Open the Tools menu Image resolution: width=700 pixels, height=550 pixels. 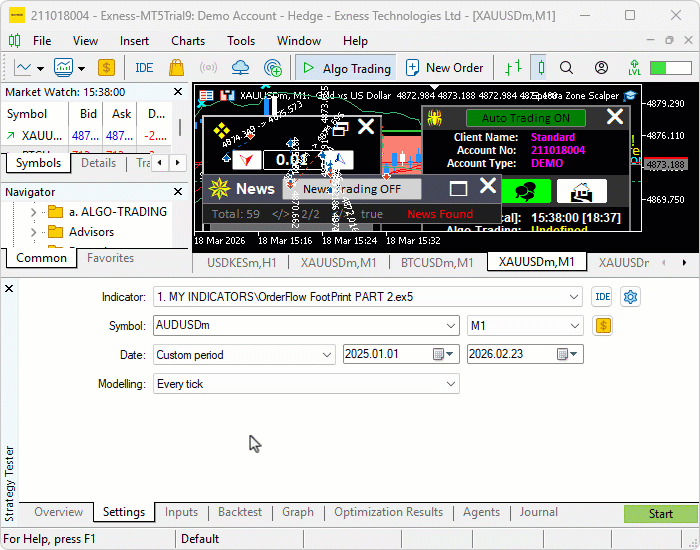[241, 41]
